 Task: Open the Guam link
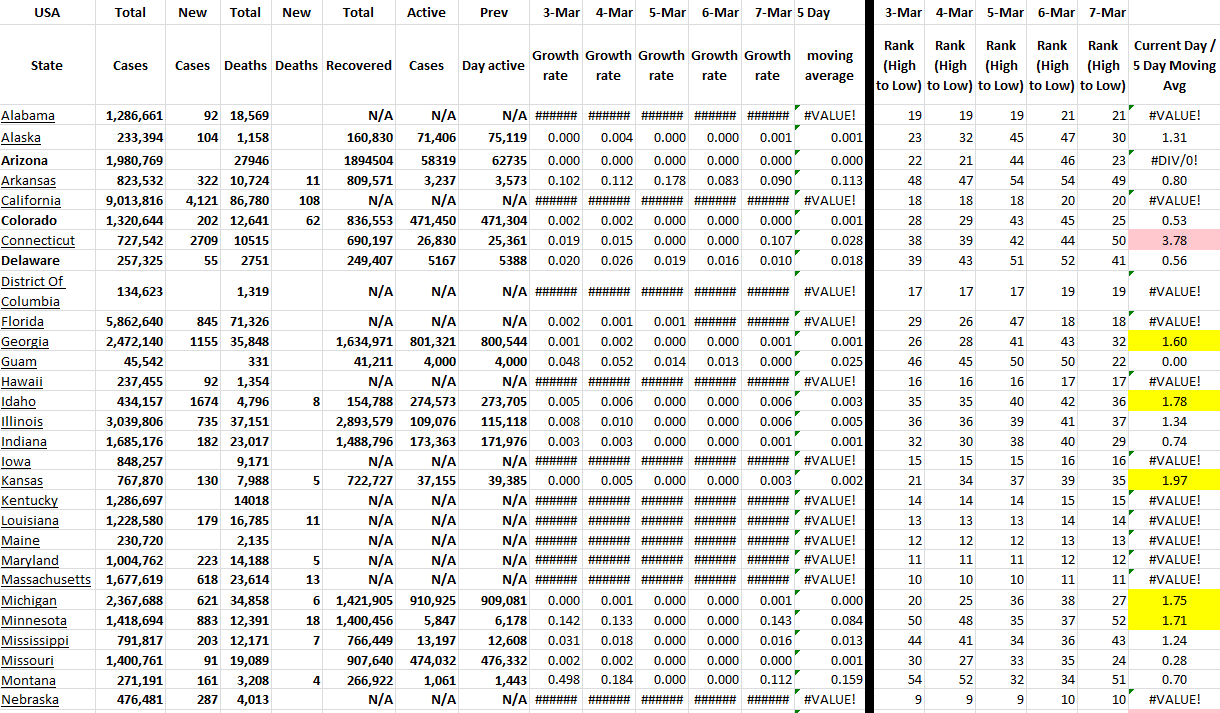19,362
